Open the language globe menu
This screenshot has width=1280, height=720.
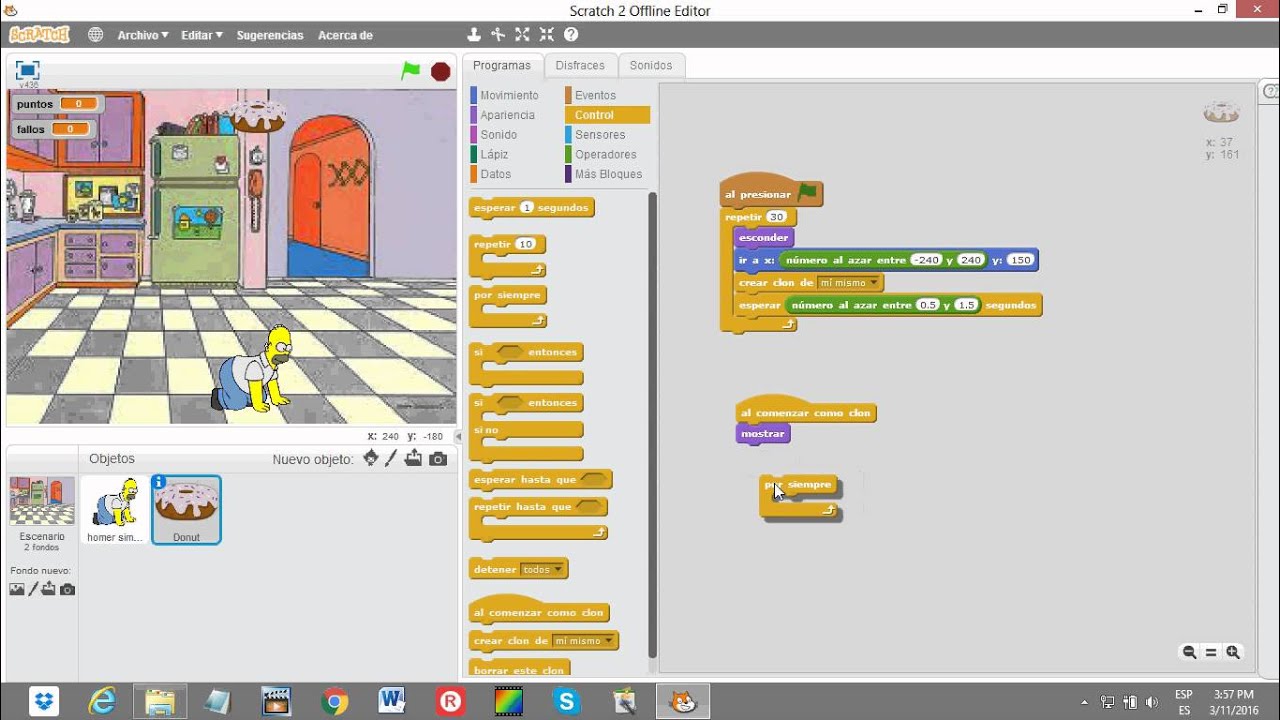95,35
